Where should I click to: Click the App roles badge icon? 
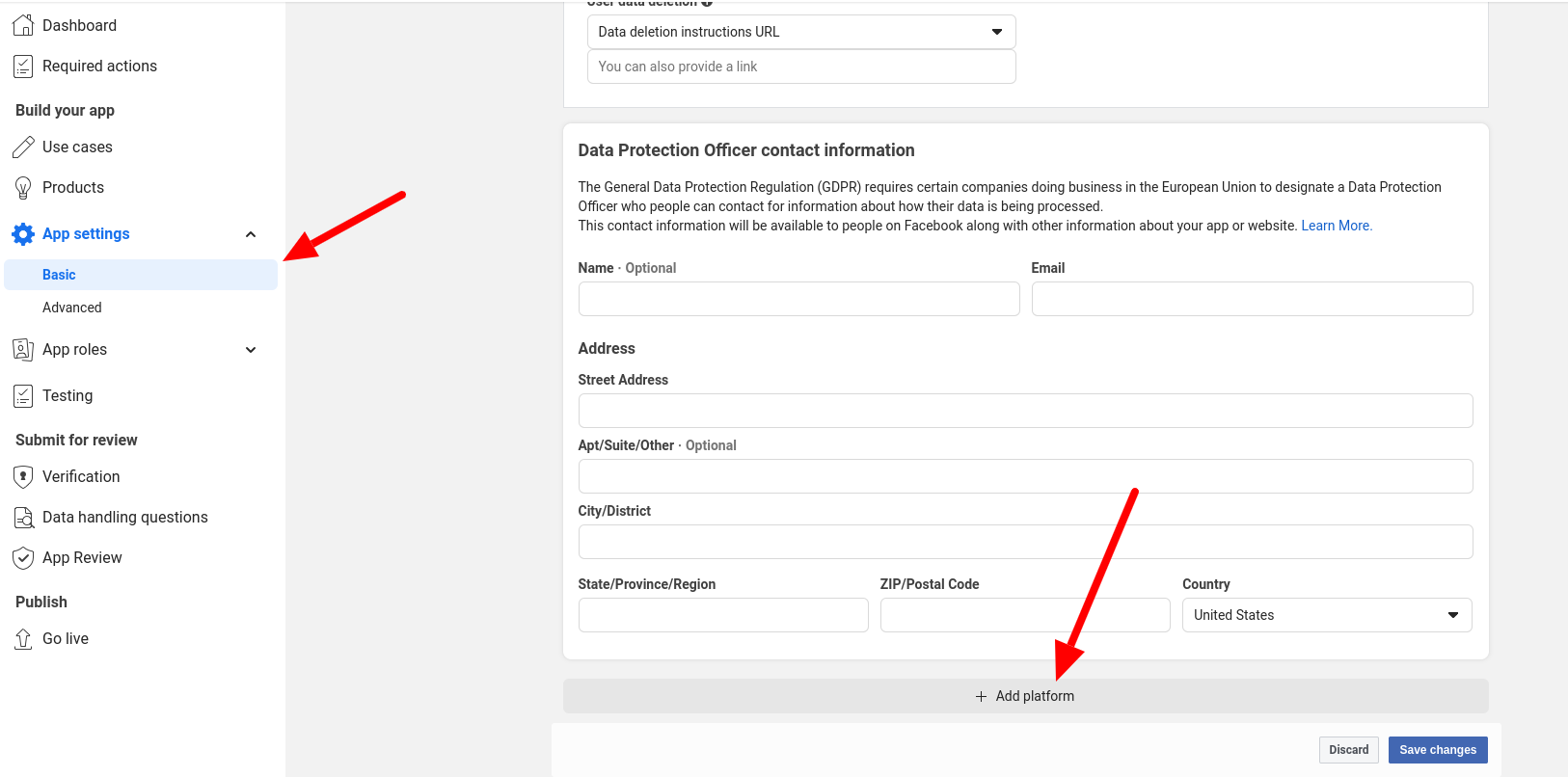(23, 349)
